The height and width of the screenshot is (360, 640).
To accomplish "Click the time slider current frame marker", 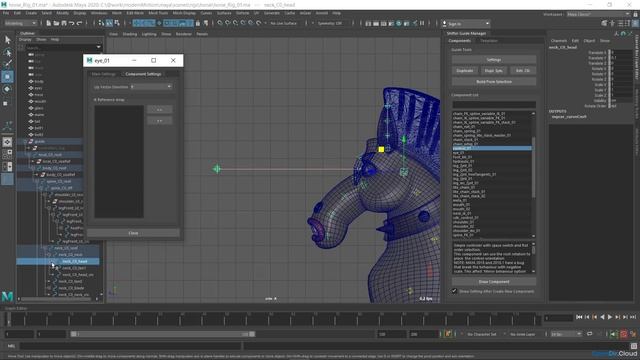I will 8,320.
